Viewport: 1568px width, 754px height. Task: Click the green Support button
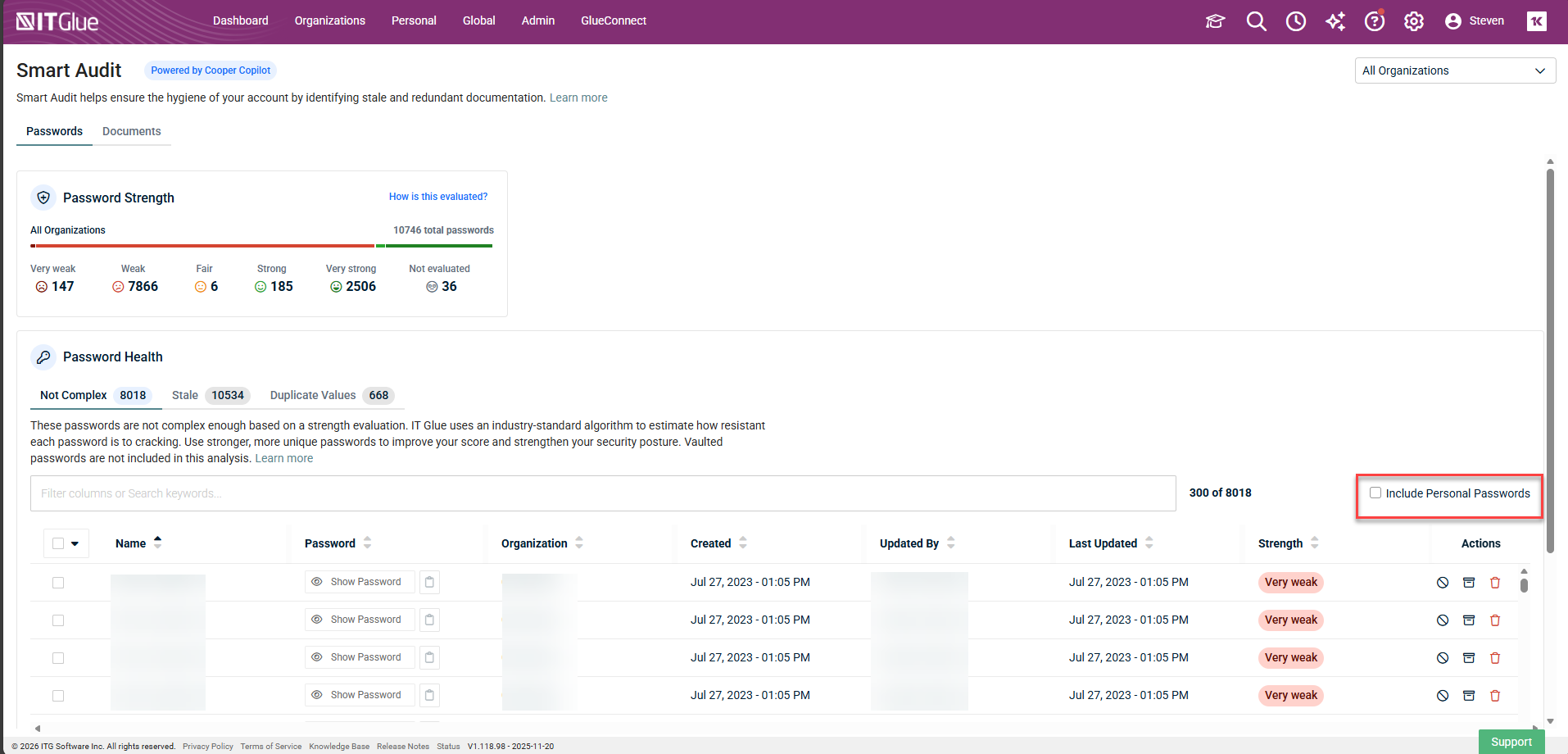(x=1511, y=742)
